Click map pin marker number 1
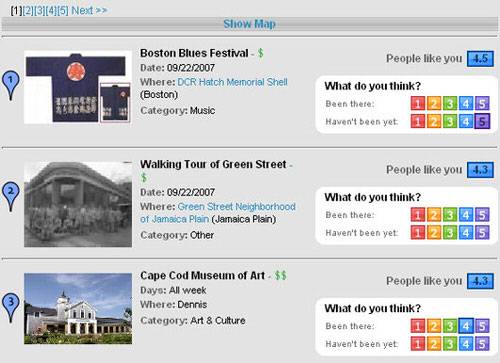The image size is (500, 363). tap(11, 85)
